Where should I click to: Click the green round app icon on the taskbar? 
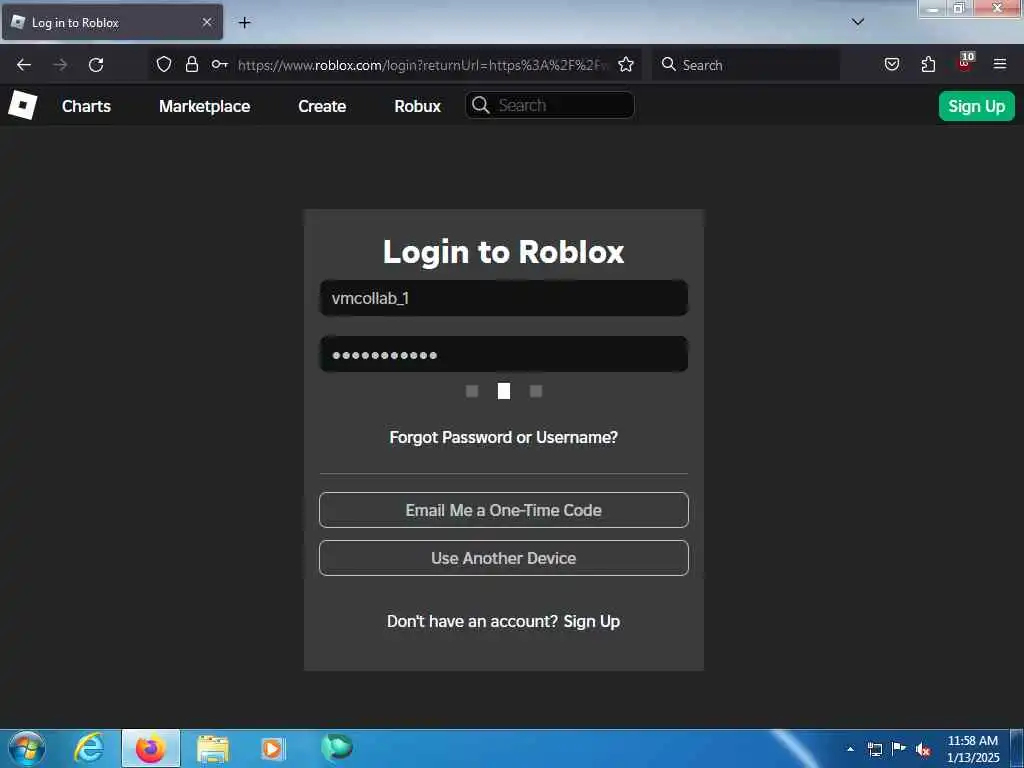(x=337, y=748)
